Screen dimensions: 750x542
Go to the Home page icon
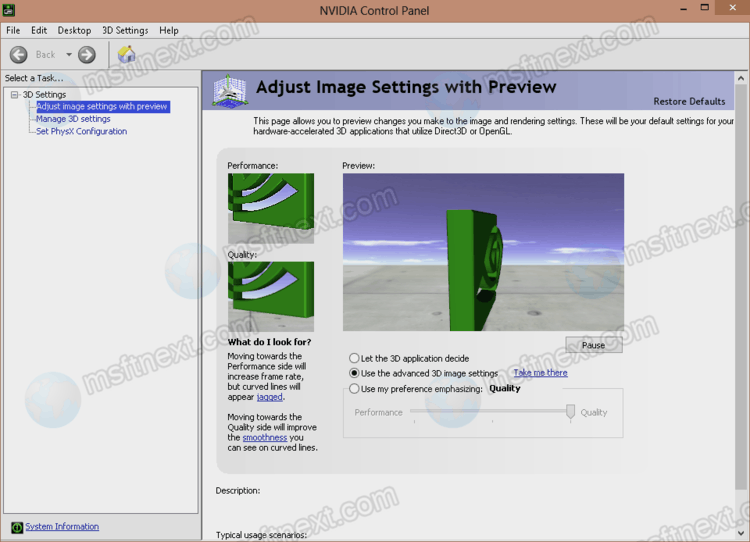(x=127, y=54)
